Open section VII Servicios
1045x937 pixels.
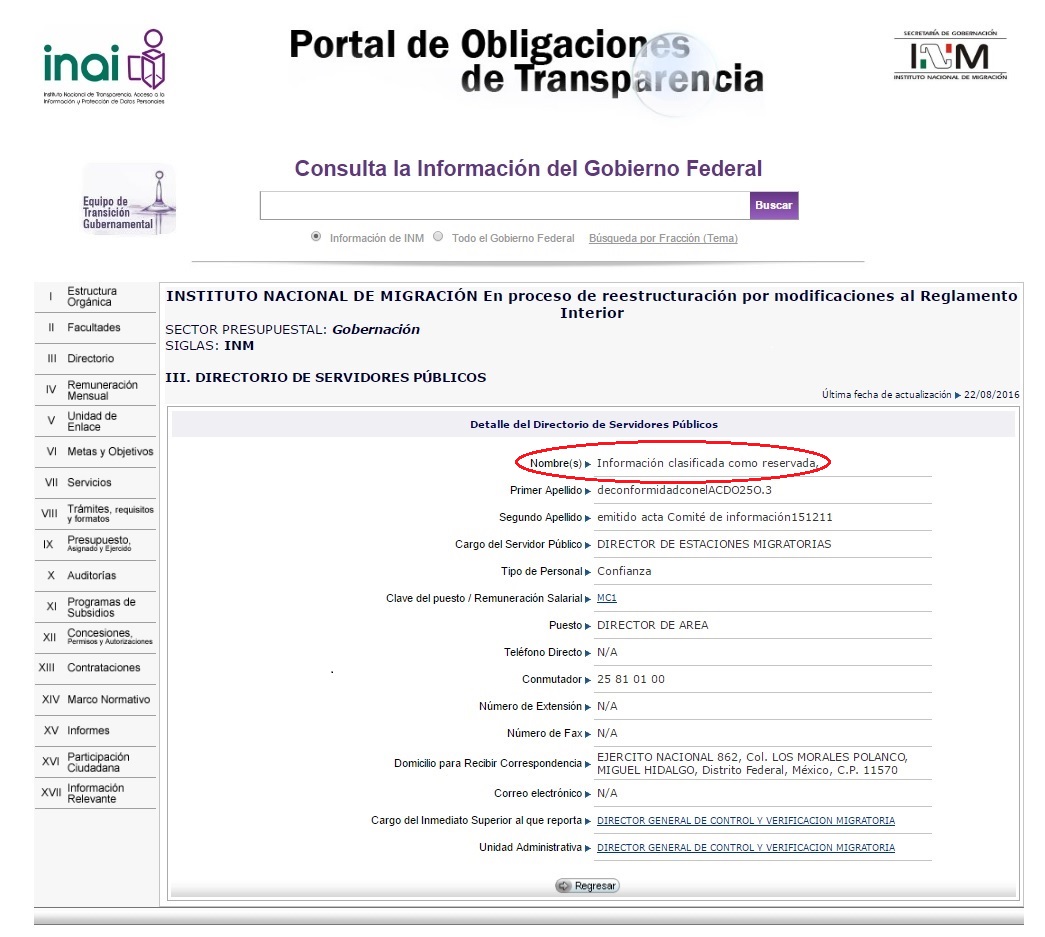95,482
